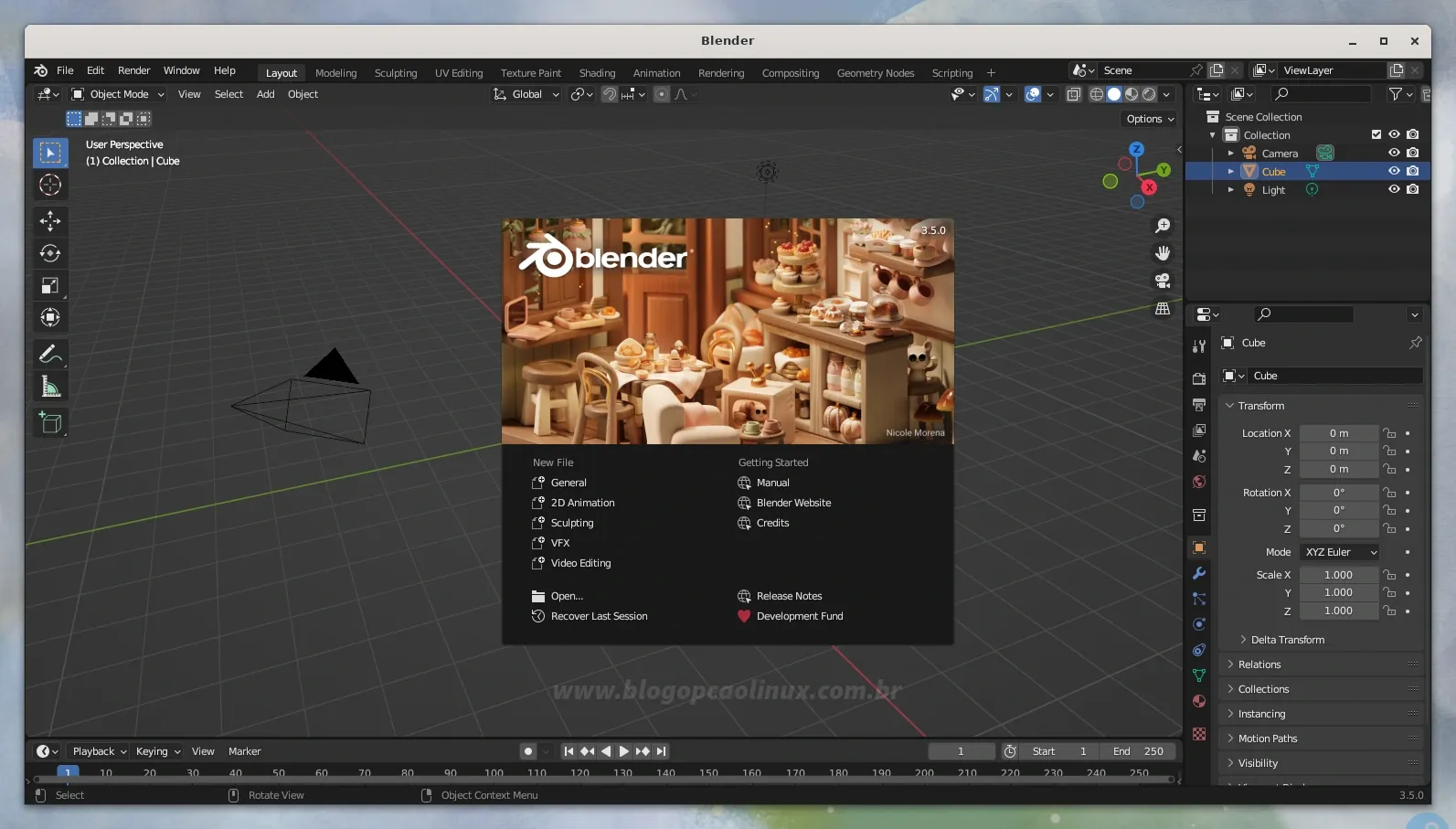
Task: Expand Camera item in outliner
Action: pos(1231,154)
